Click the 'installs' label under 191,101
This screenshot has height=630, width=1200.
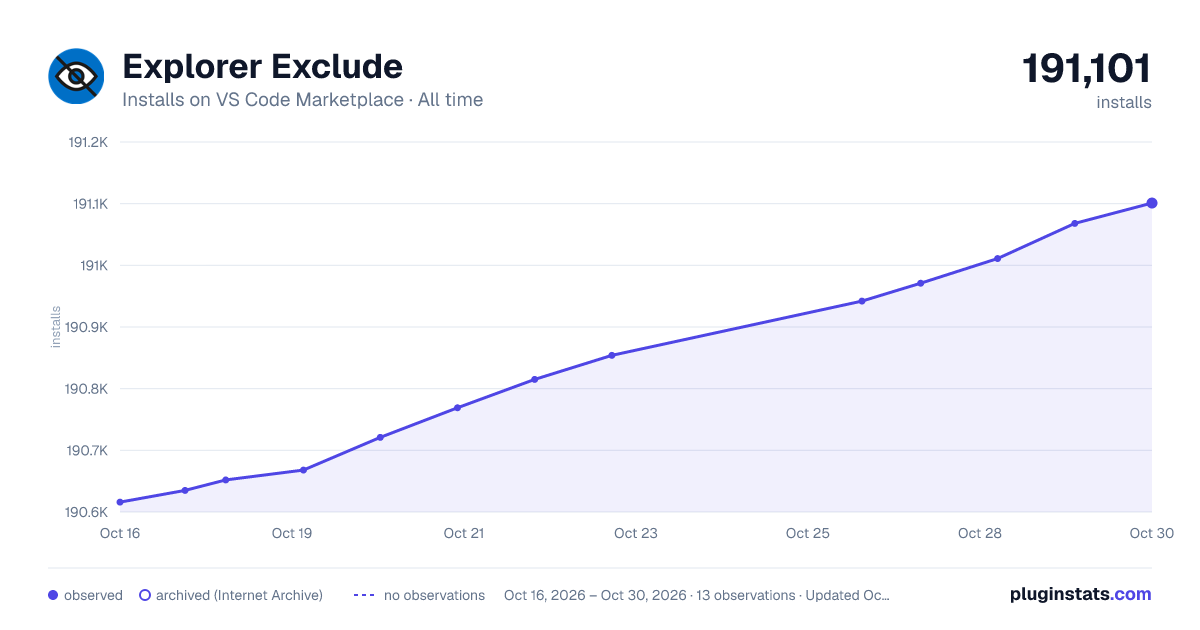(1124, 102)
